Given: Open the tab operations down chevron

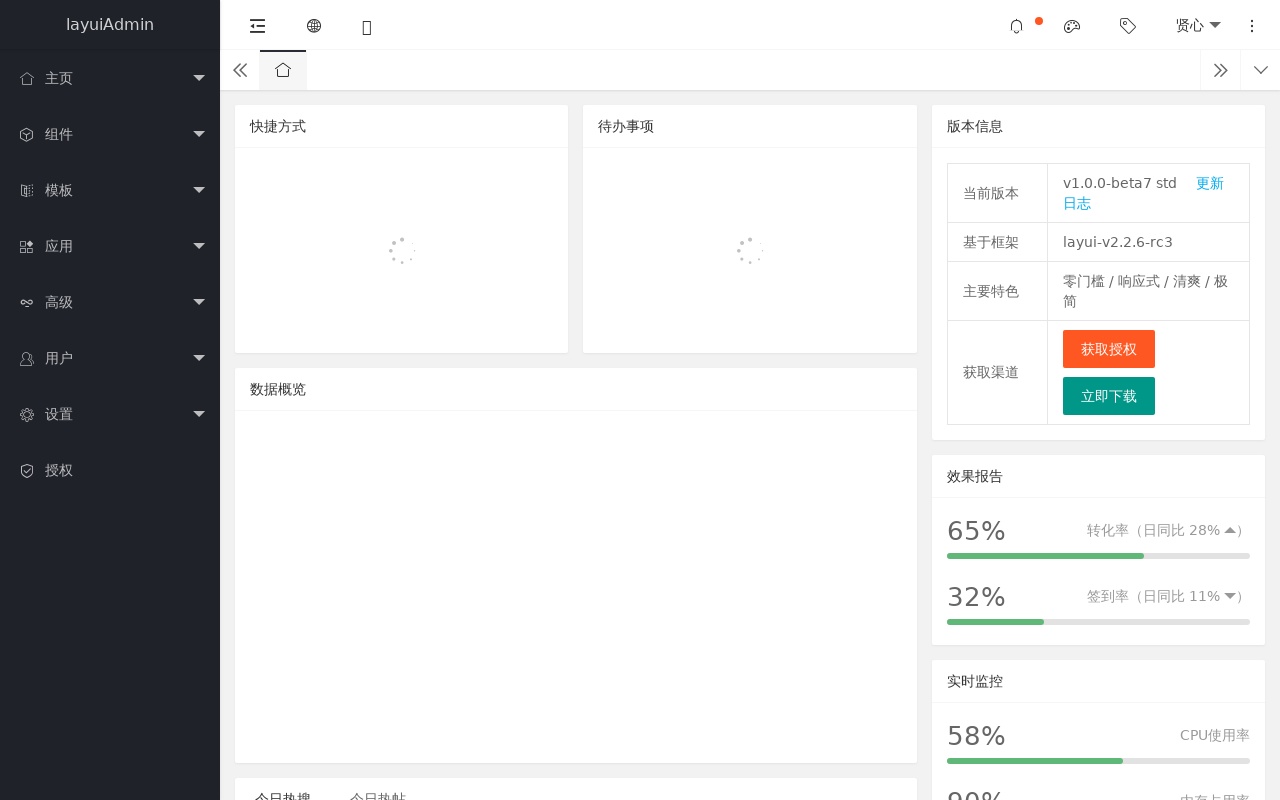Looking at the screenshot, I should coord(1260,70).
